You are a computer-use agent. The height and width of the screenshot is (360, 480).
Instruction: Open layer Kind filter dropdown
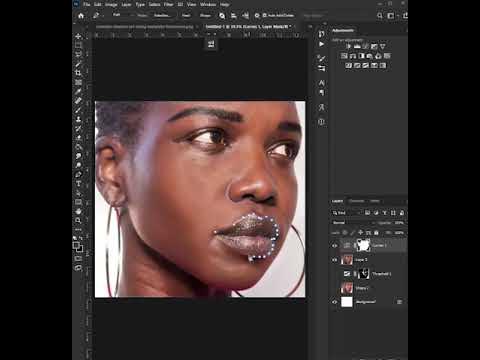pos(347,213)
